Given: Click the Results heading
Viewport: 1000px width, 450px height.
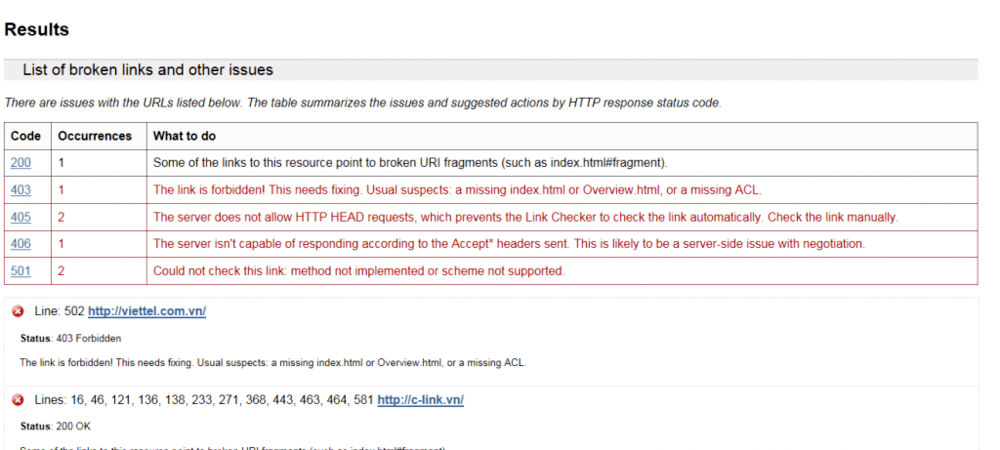Looking at the screenshot, I should [36, 30].
